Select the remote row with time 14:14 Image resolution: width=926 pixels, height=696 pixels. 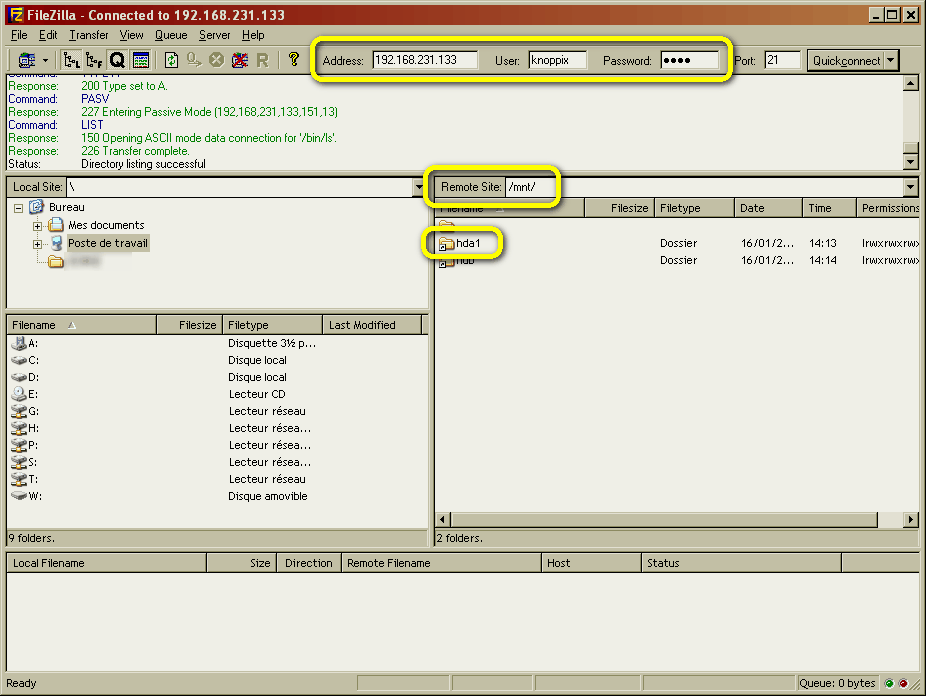[x=677, y=260]
